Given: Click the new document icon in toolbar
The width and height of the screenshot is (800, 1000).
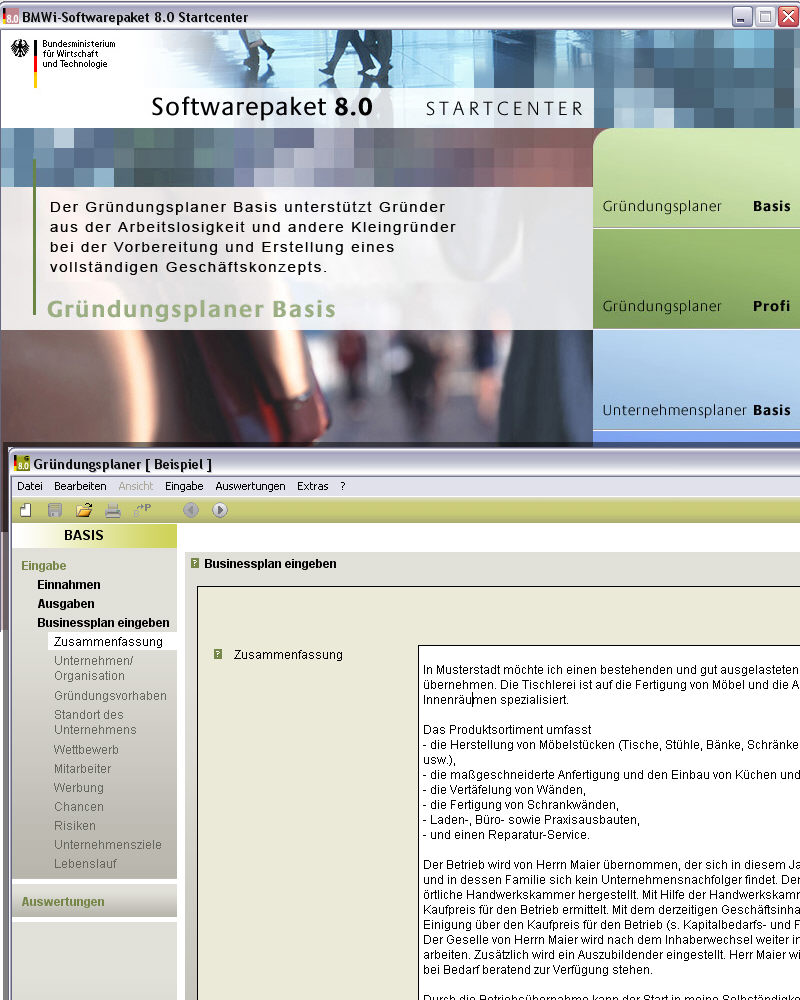Looking at the screenshot, I should pos(26,510).
